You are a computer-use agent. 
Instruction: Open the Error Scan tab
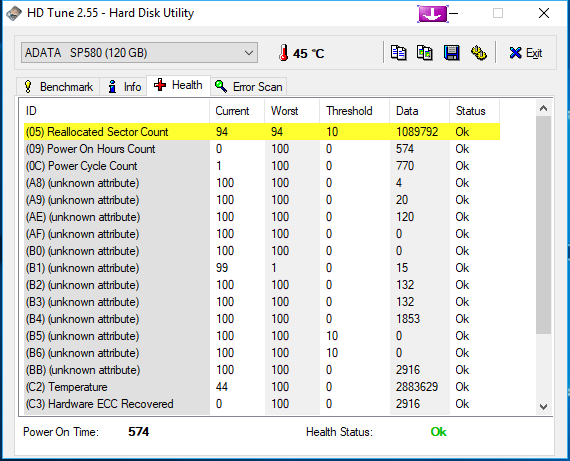pos(249,87)
